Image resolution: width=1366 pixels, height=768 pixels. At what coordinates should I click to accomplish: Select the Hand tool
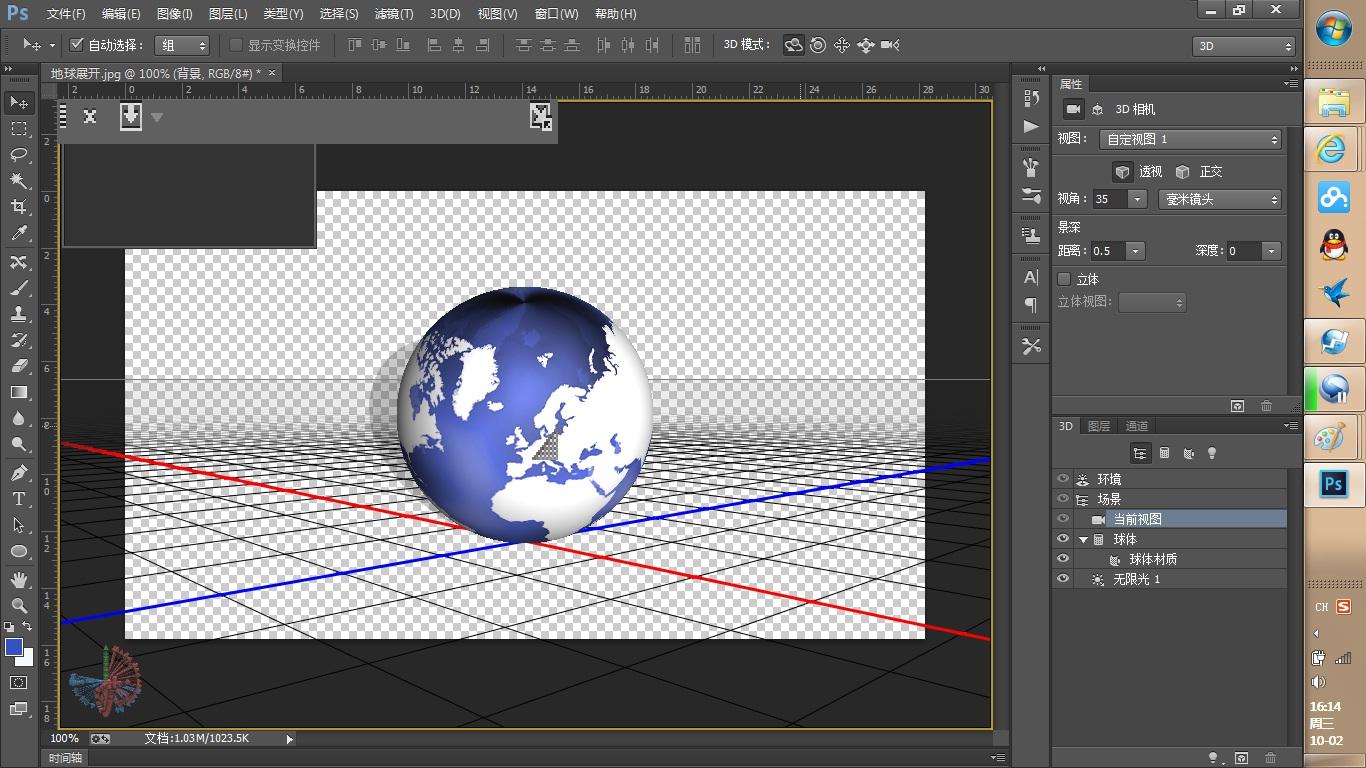pyautogui.click(x=19, y=580)
